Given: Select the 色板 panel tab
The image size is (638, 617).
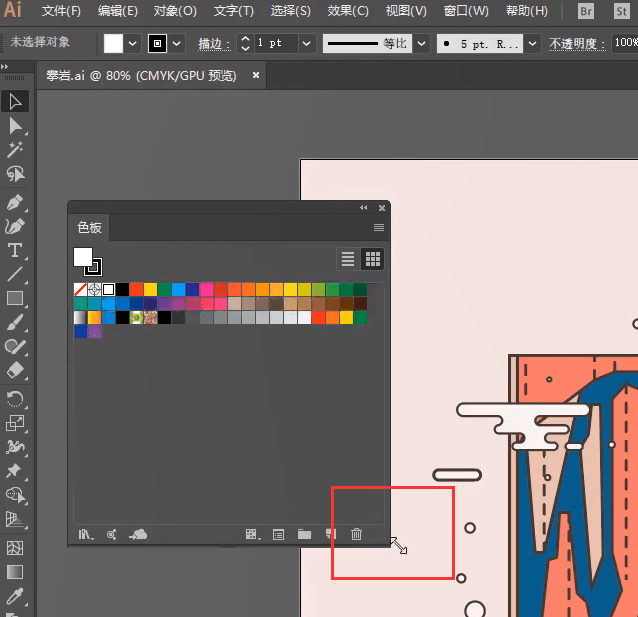Looking at the screenshot, I should point(90,228).
